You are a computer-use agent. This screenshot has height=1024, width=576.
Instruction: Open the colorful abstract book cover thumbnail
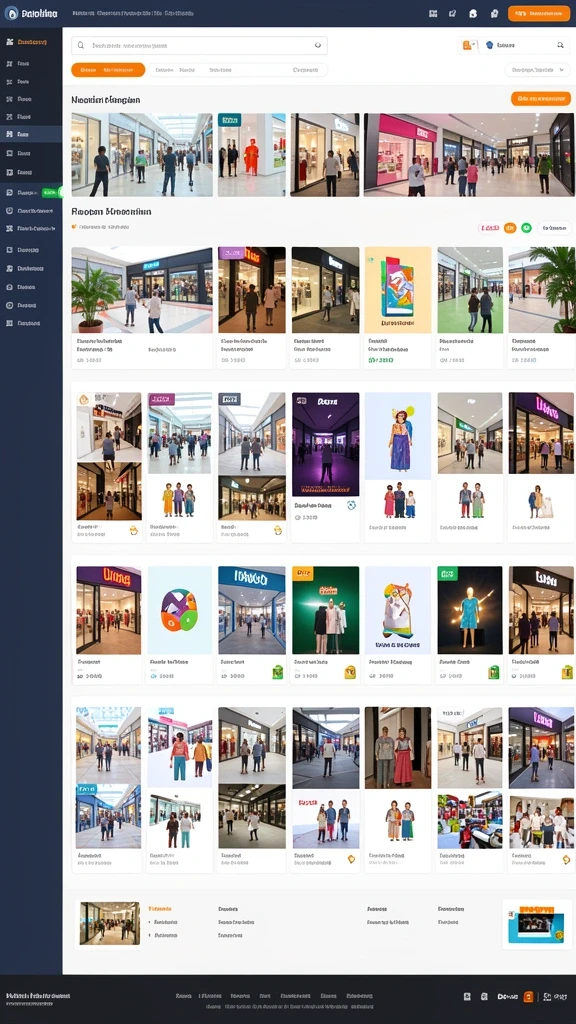click(398, 290)
